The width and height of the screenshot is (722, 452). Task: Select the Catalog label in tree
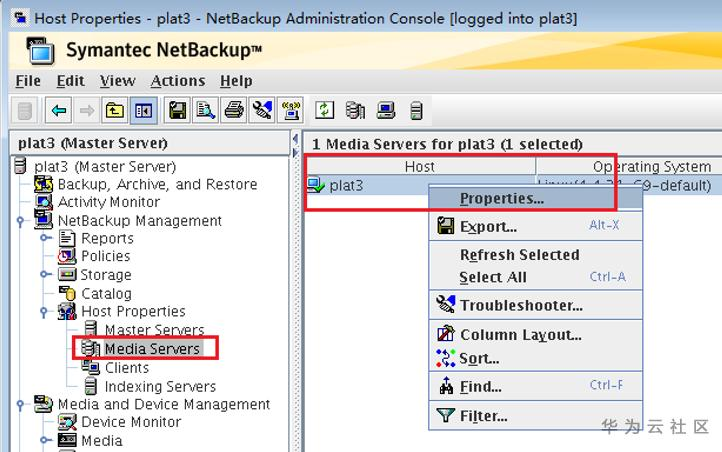(x=106, y=293)
